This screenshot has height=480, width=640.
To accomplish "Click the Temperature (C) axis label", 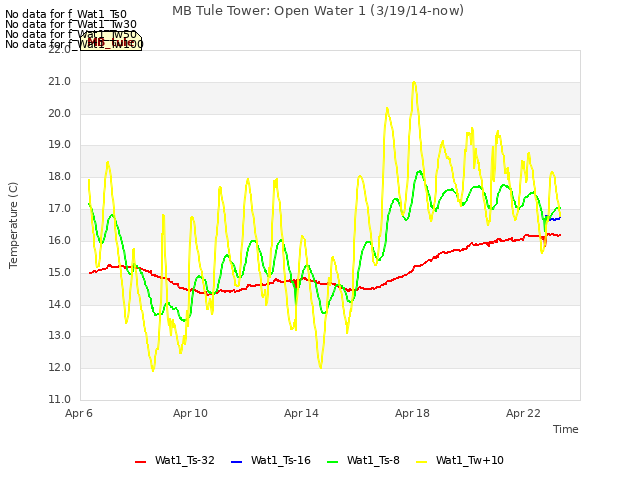I will [x=13, y=225].
